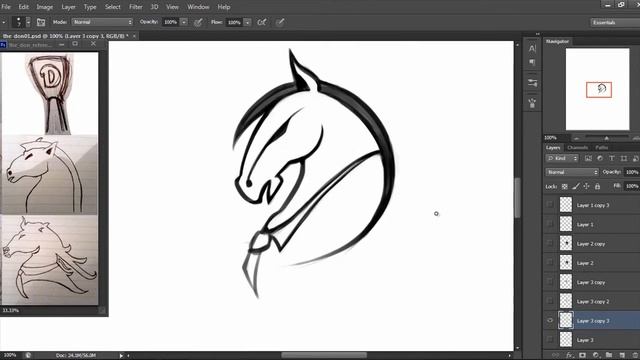
Task: Open the painting Mode dropdown
Action: click(102, 22)
